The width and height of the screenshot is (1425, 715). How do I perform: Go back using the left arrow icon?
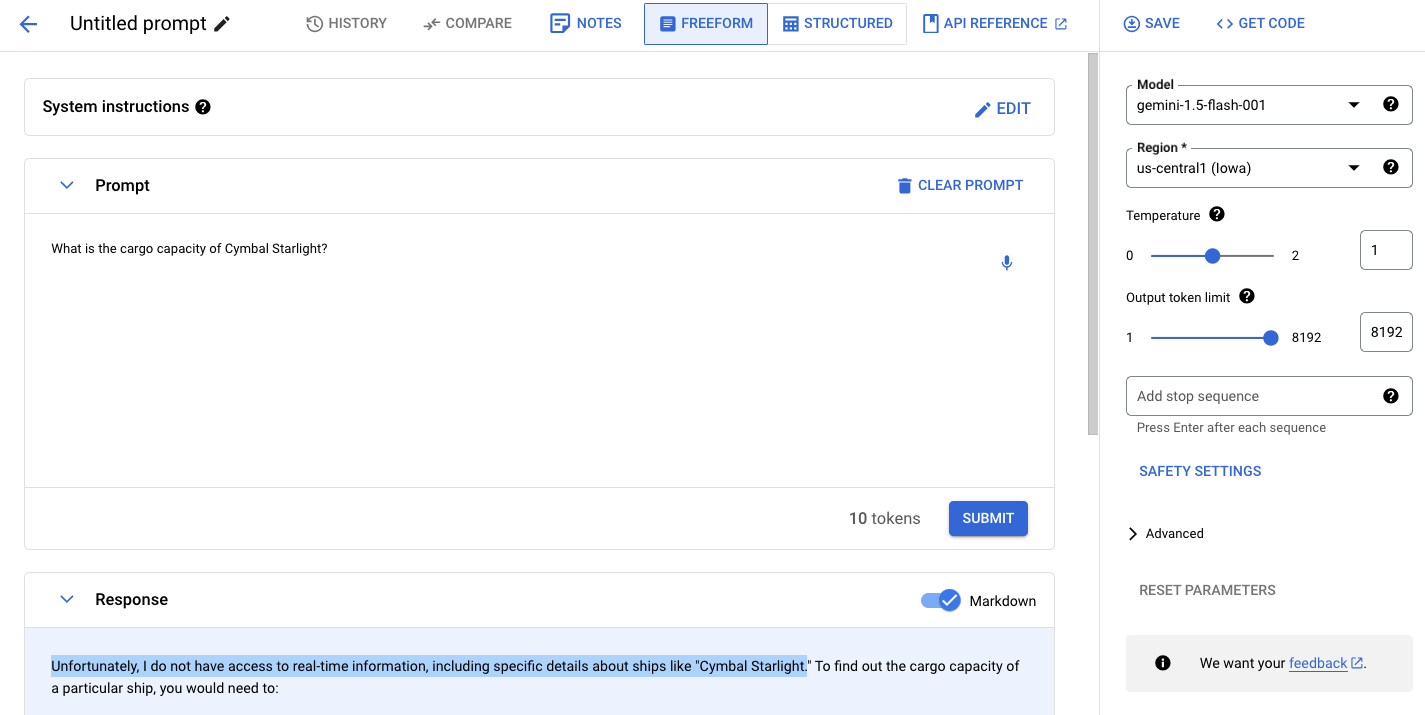[x=28, y=24]
